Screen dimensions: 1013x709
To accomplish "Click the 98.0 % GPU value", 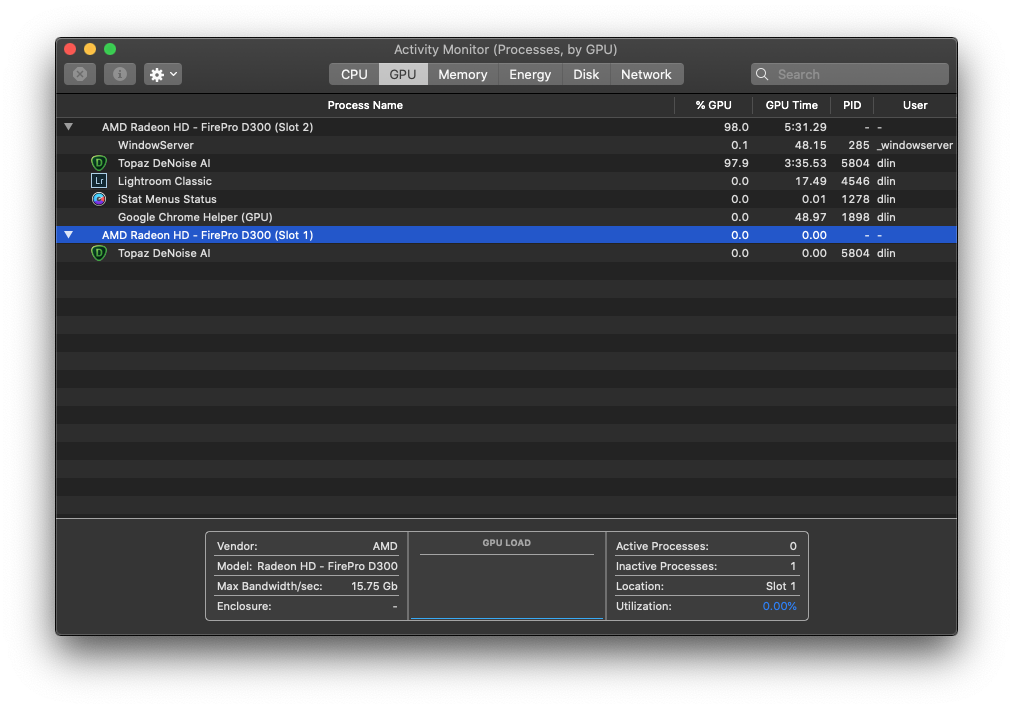I will point(736,127).
